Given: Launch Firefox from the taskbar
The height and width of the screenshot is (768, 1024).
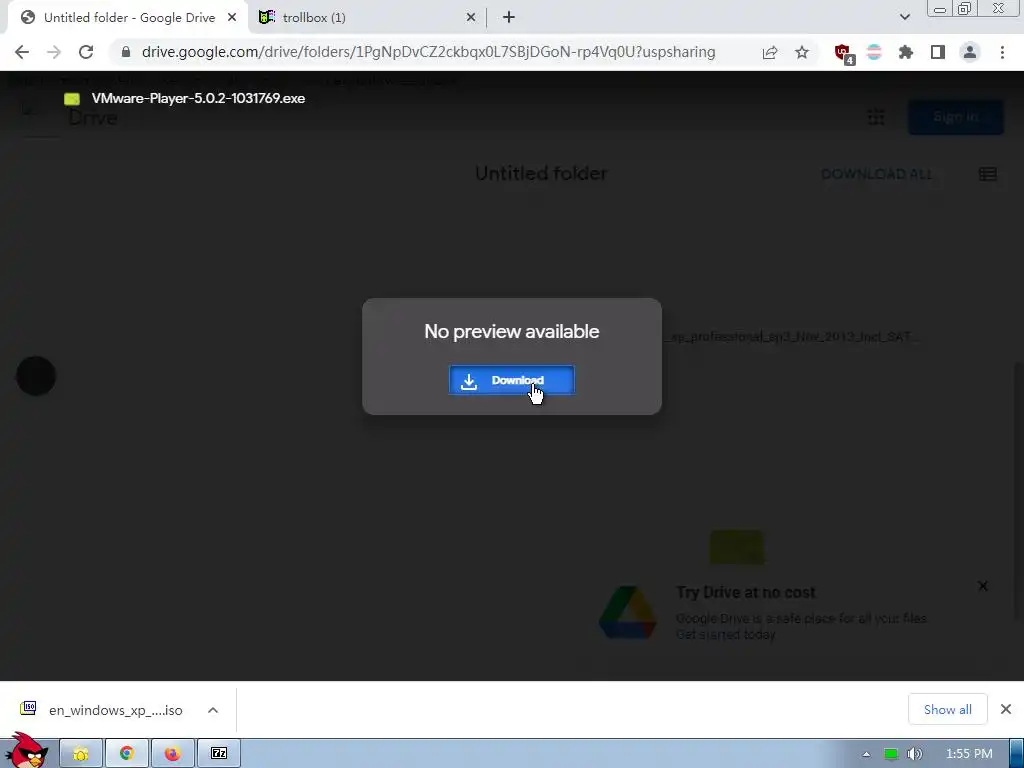Looking at the screenshot, I should [x=172, y=754].
